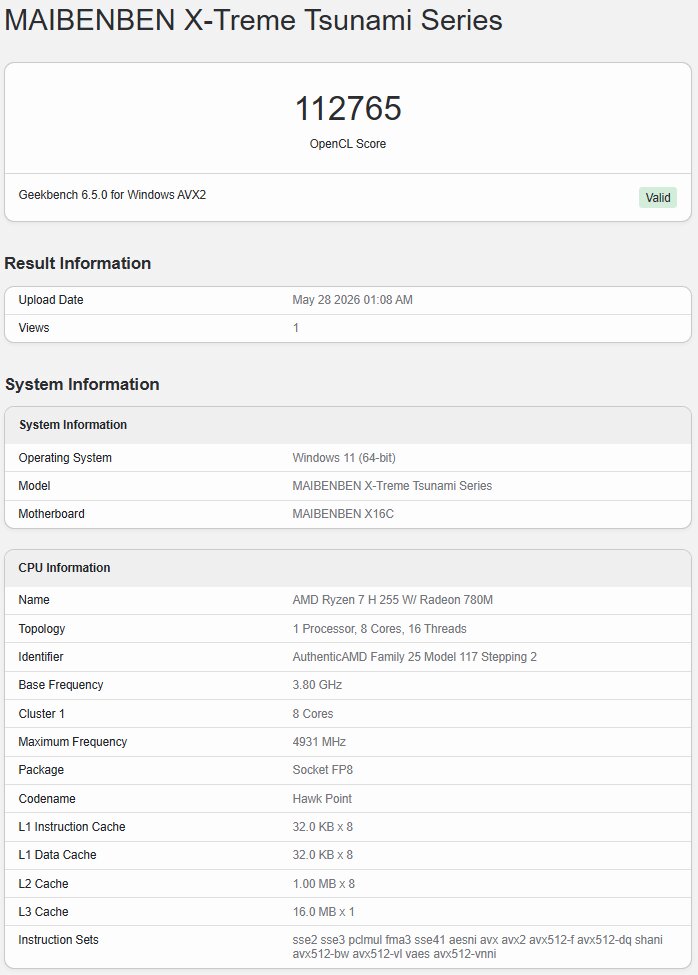The width and height of the screenshot is (698, 975).
Task: Select the 8 Cores cluster value
Action: click(313, 714)
